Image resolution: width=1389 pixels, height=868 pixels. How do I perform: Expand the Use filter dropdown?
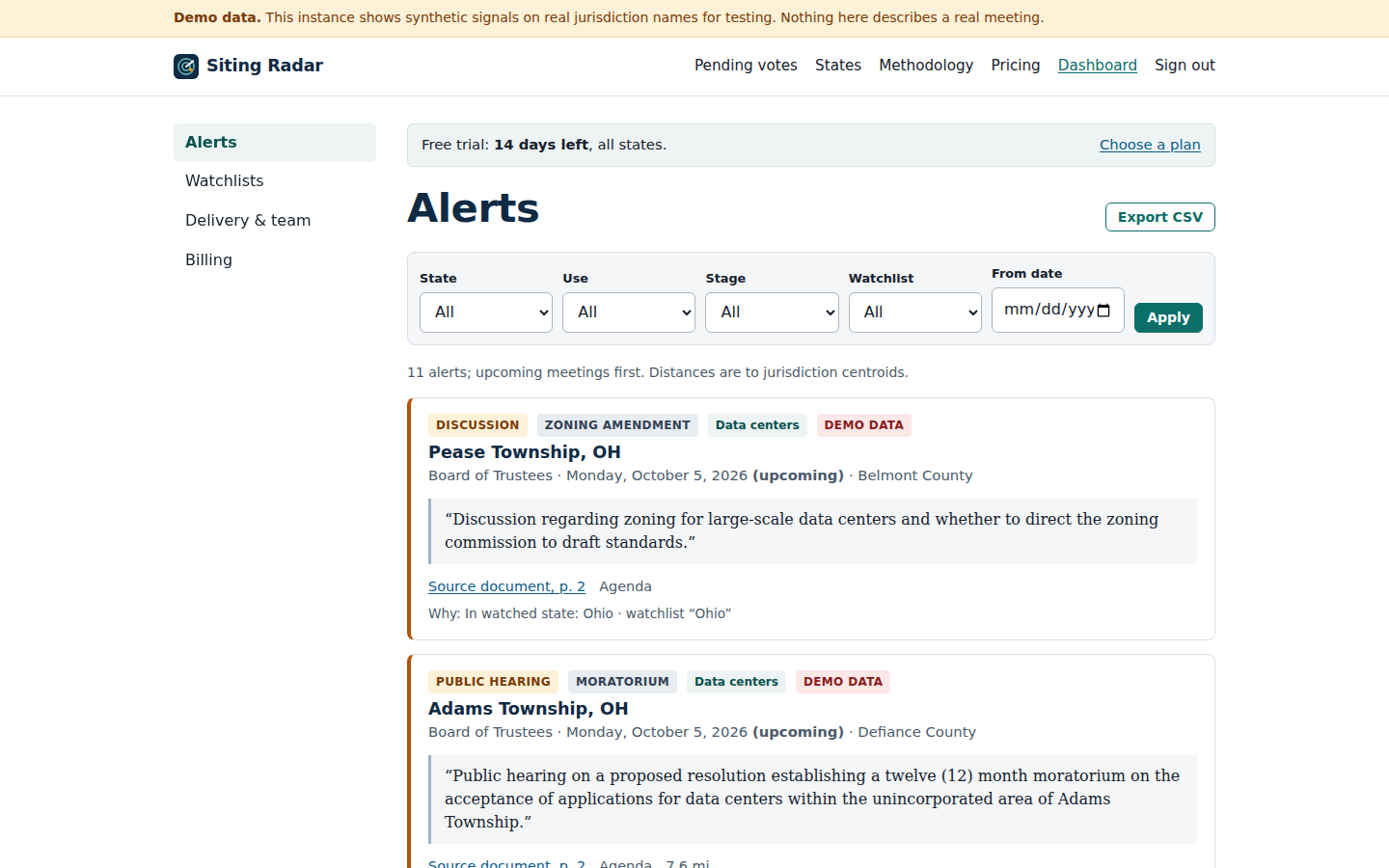click(x=629, y=312)
